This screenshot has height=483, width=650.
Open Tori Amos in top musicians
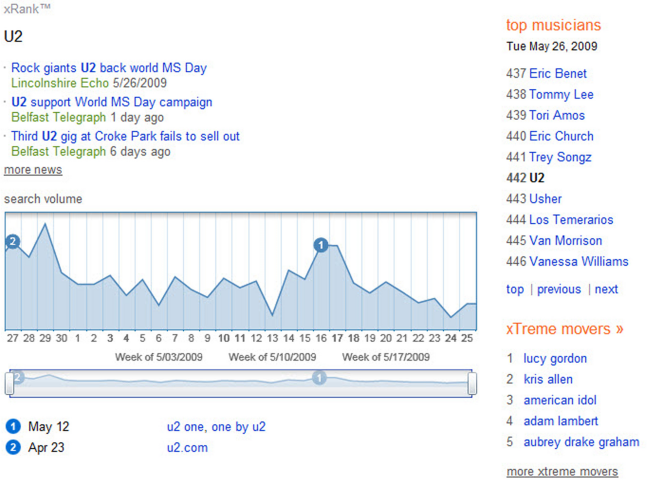pyautogui.click(x=557, y=115)
